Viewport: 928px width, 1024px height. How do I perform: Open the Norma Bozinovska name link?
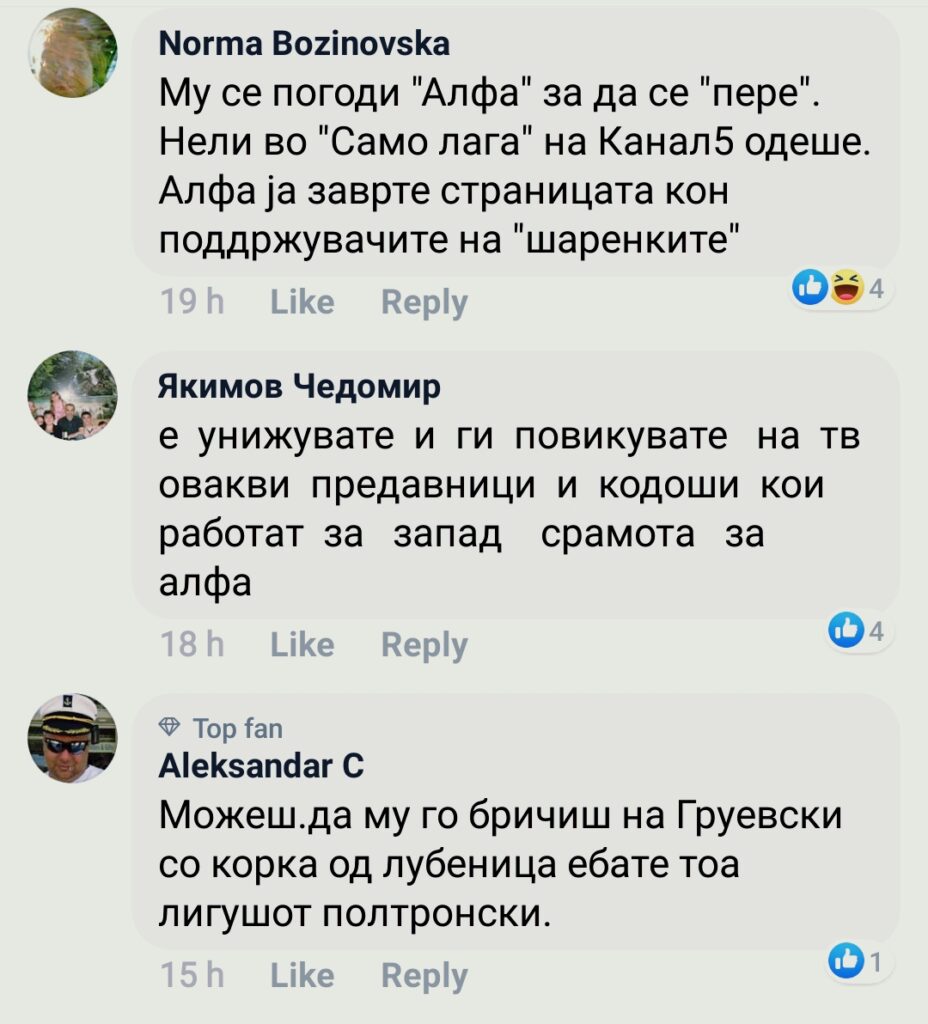pos(304,44)
